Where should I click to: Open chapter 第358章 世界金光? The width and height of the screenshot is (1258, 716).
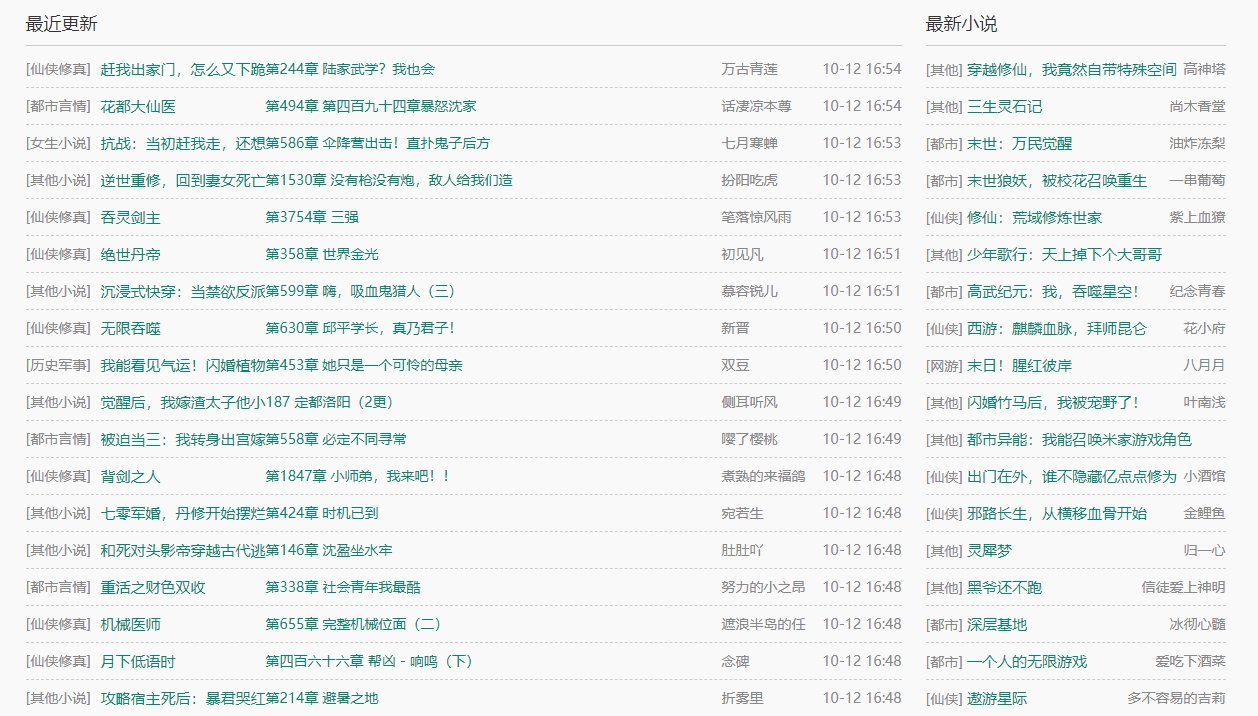point(322,254)
